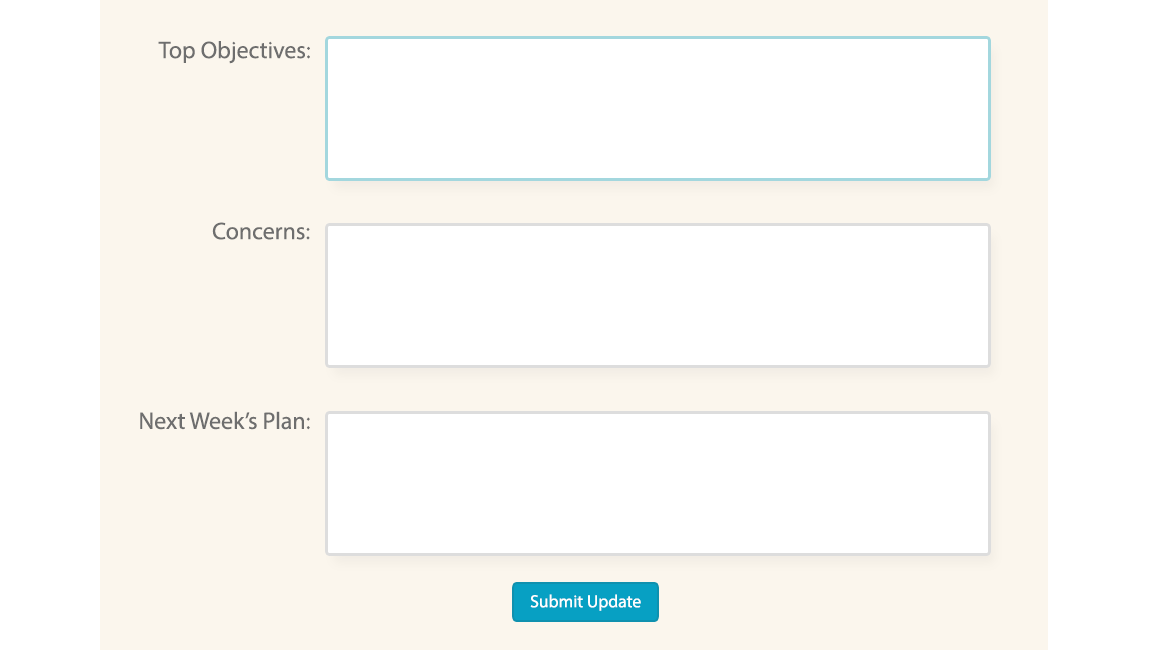
Task: Click the 'Next Week's Plan:' label
Action: [224, 421]
